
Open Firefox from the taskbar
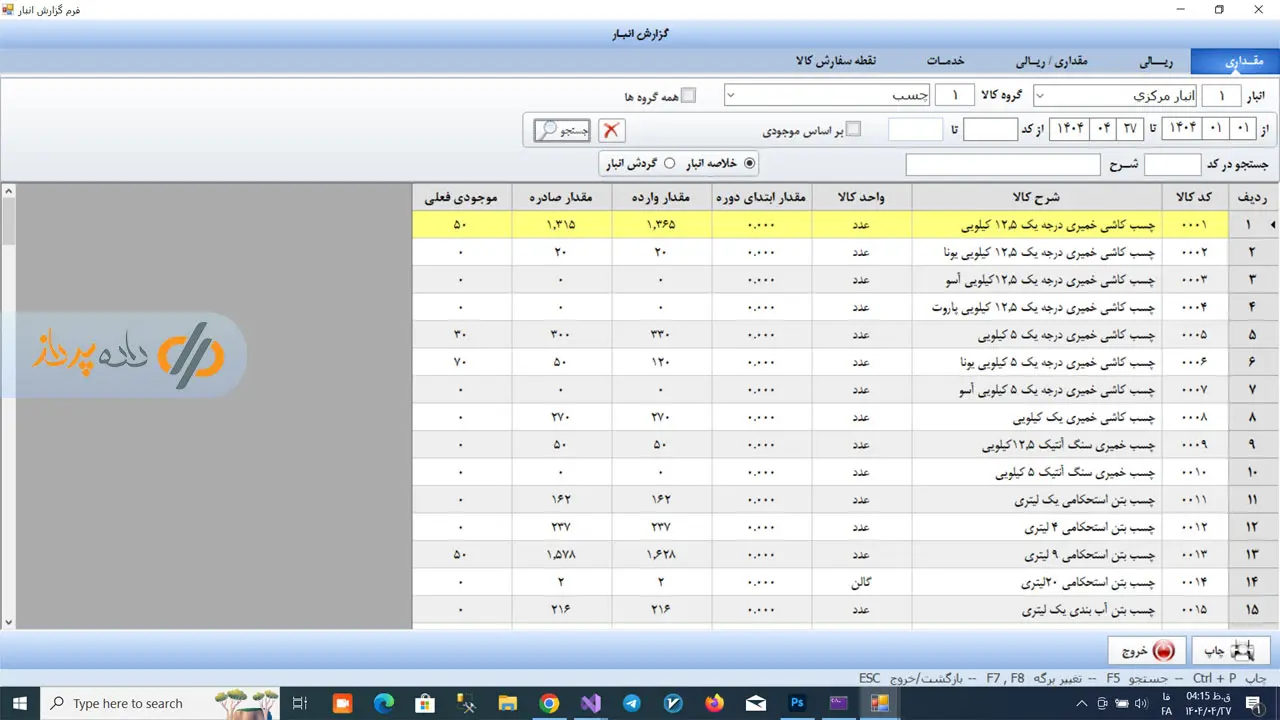pos(714,703)
